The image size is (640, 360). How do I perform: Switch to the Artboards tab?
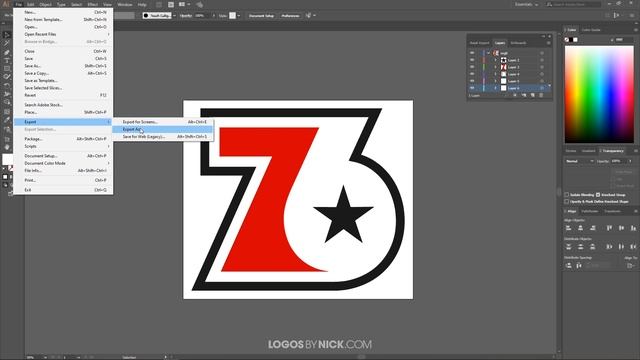tap(518, 43)
